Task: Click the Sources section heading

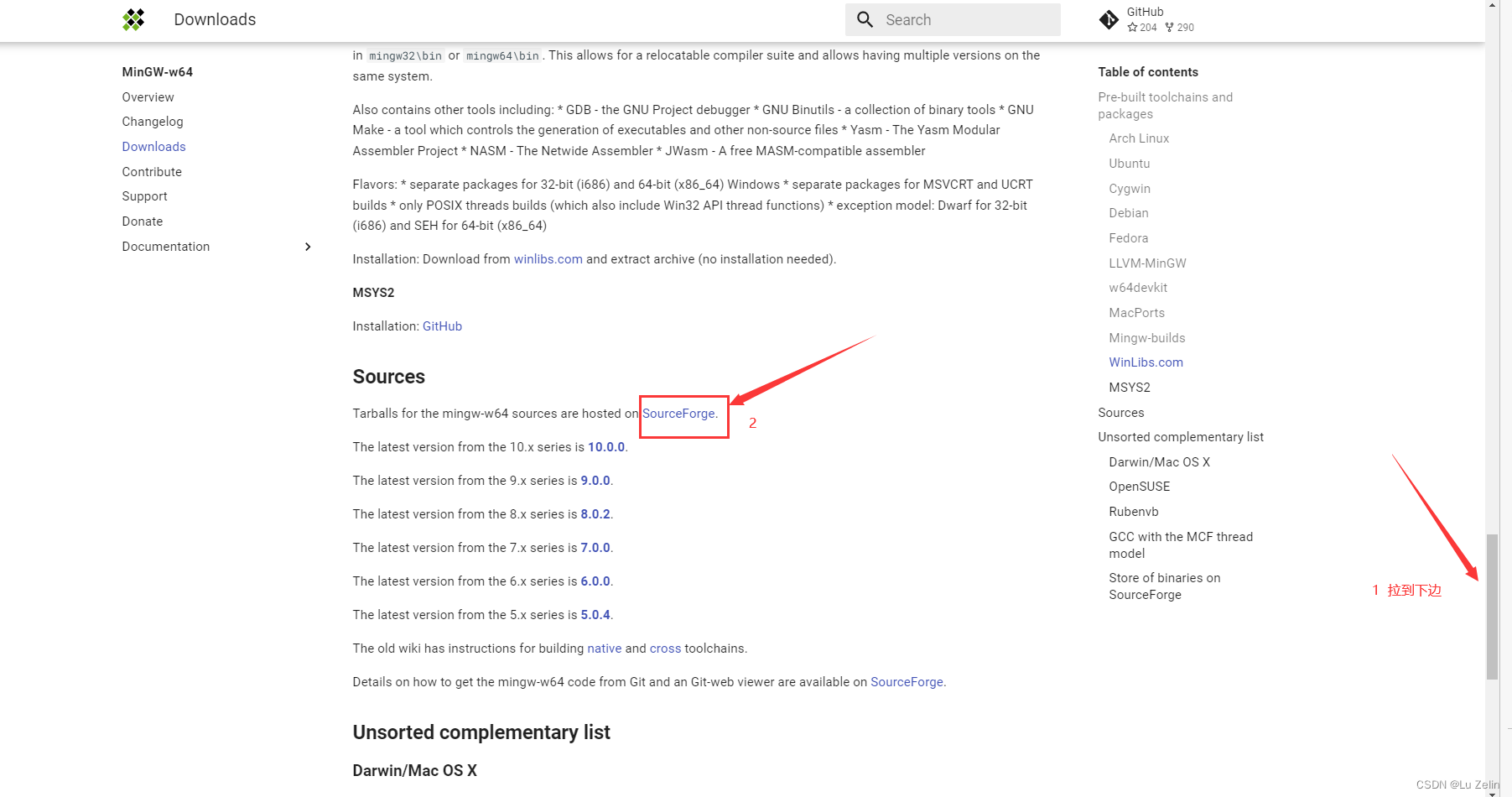Action: (x=389, y=377)
